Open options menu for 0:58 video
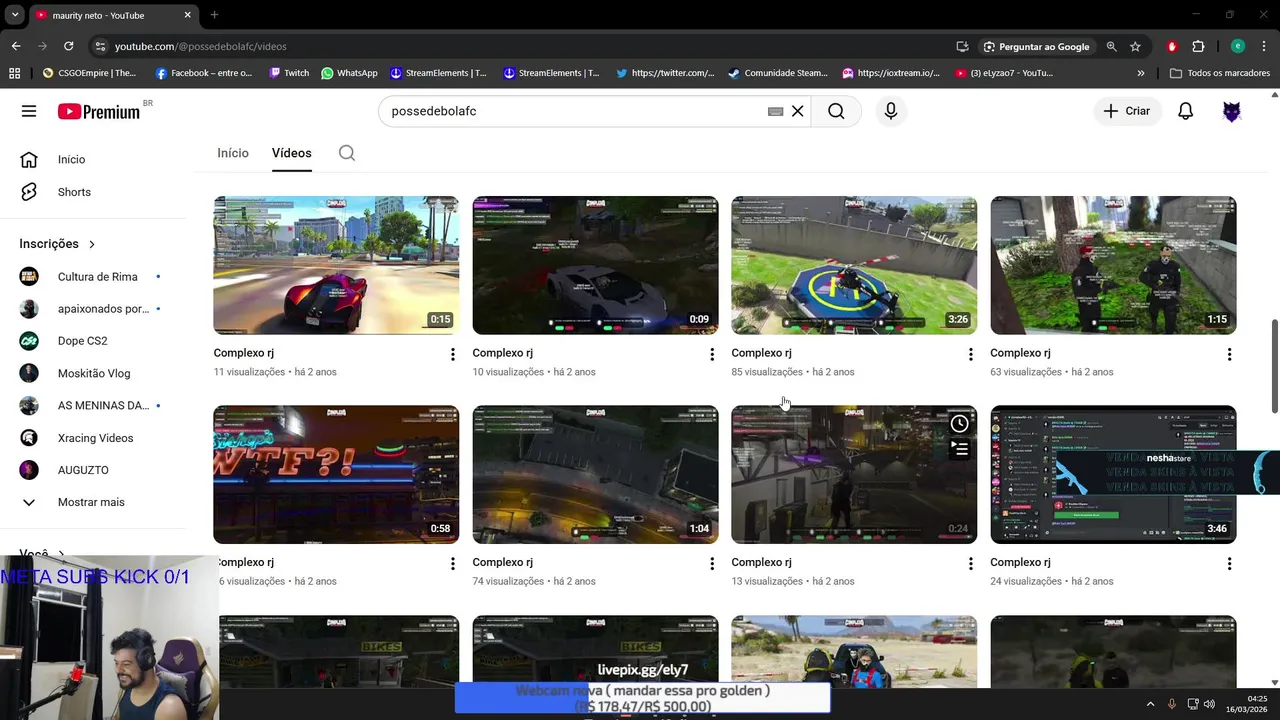This screenshot has width=1280, height=720. 453,563
